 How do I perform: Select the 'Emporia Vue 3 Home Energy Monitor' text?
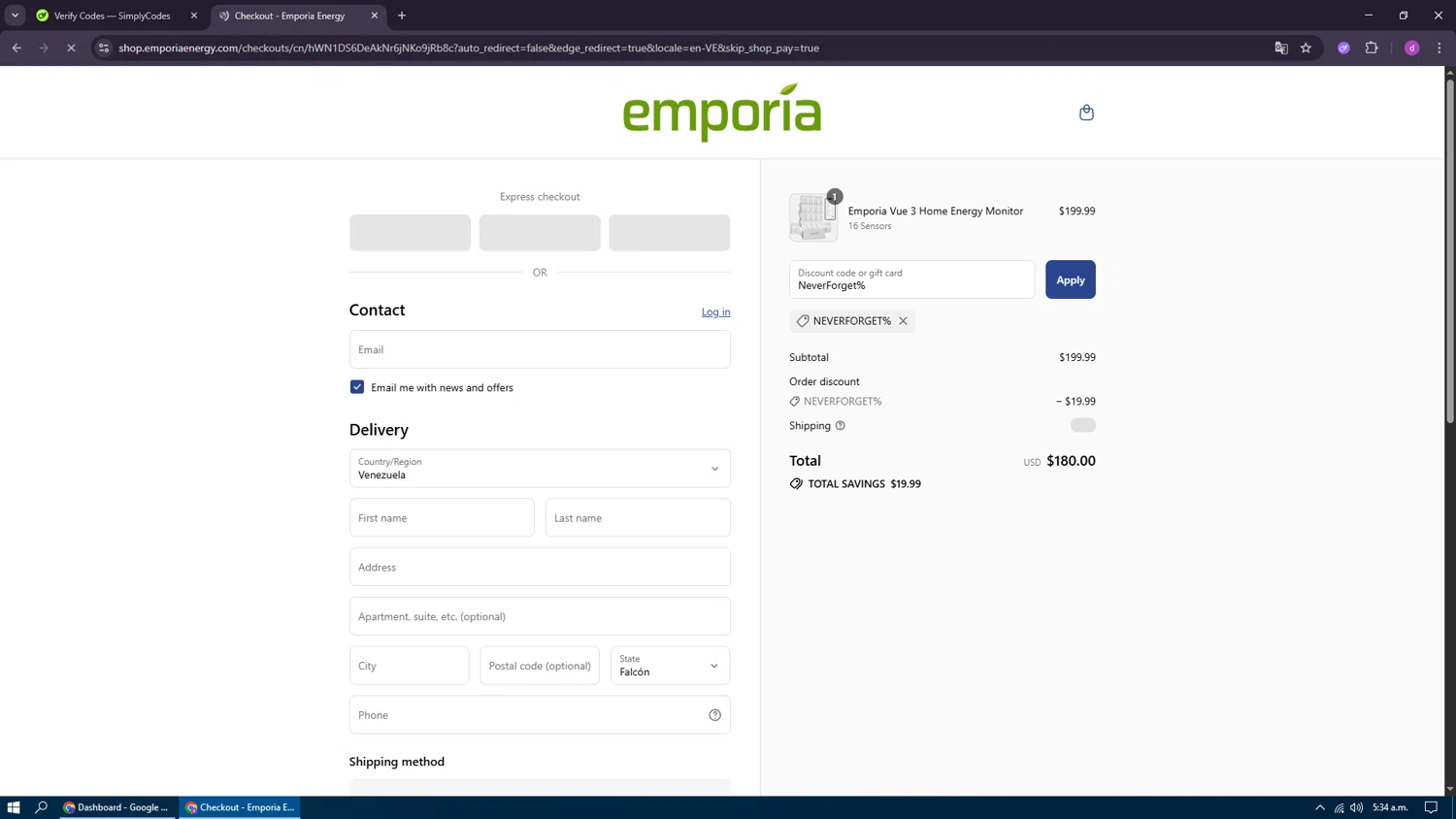936,211
